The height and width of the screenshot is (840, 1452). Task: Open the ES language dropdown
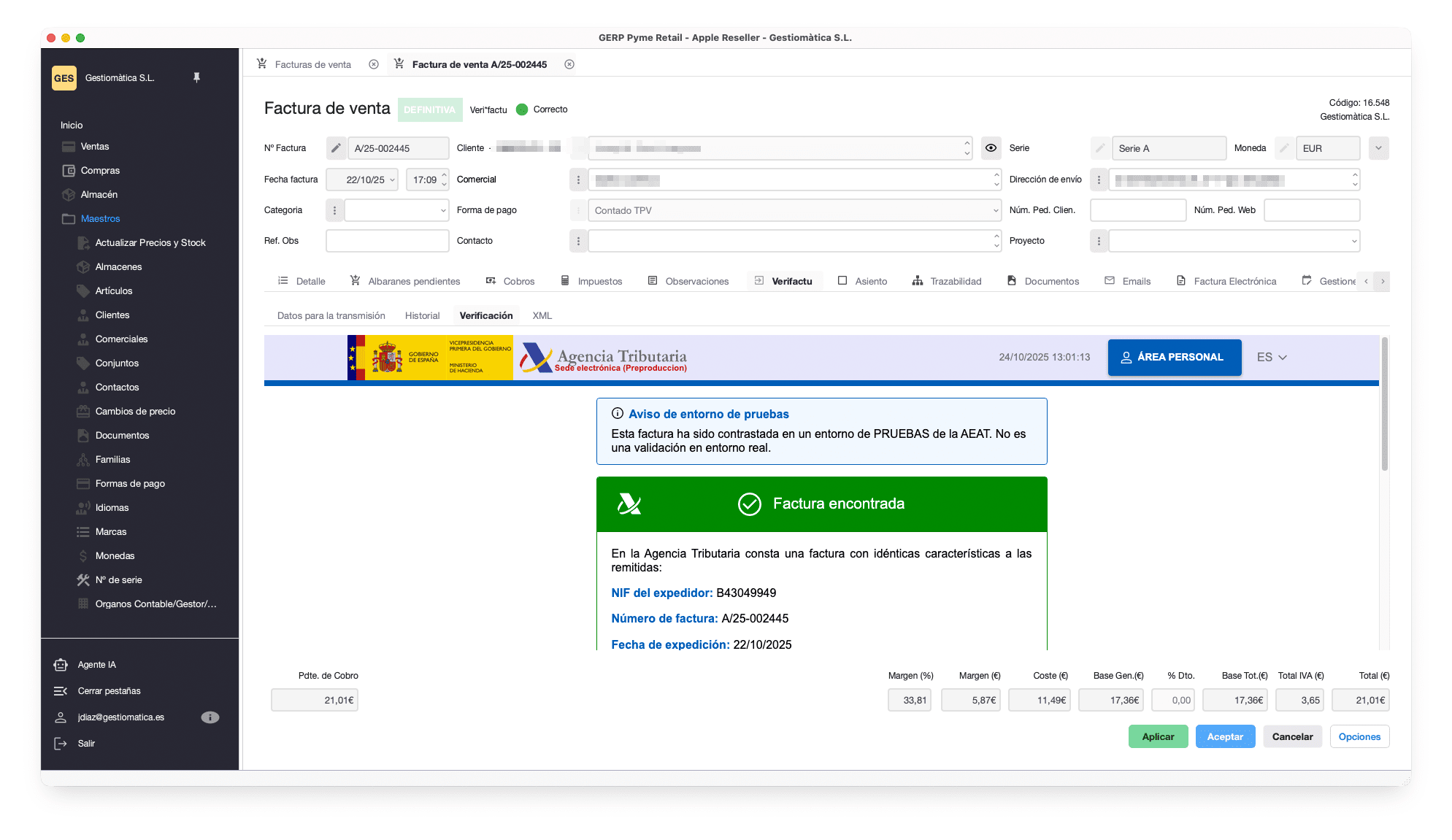tap(1272, 358)
